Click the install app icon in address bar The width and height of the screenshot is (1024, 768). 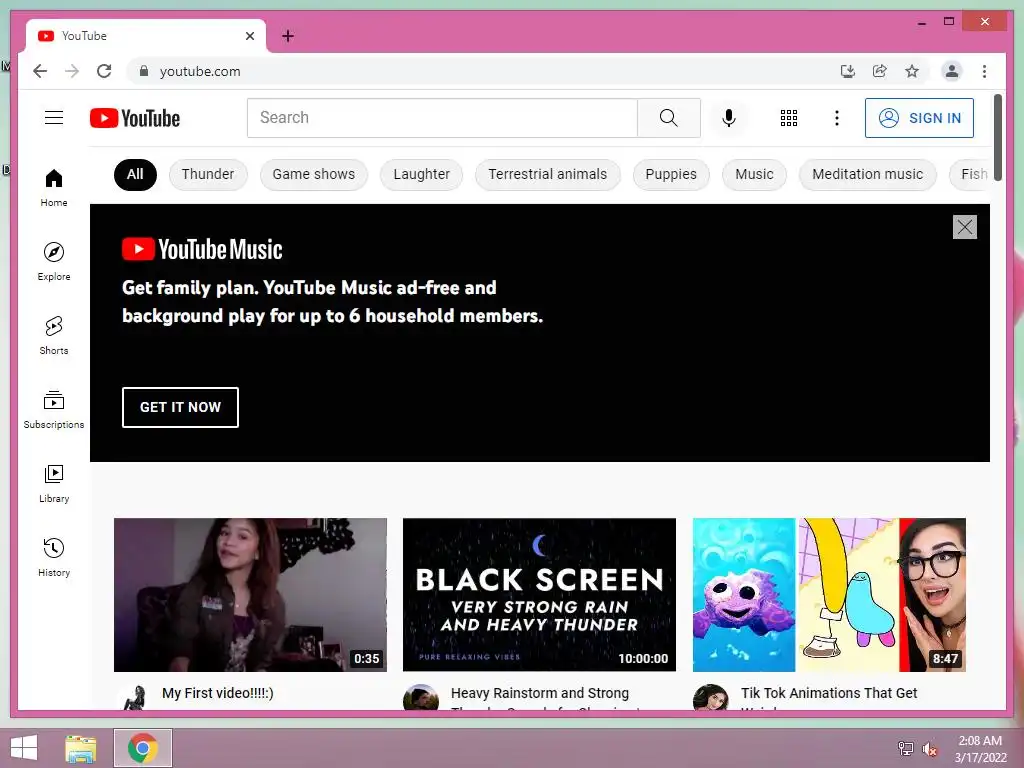point(848,71)
